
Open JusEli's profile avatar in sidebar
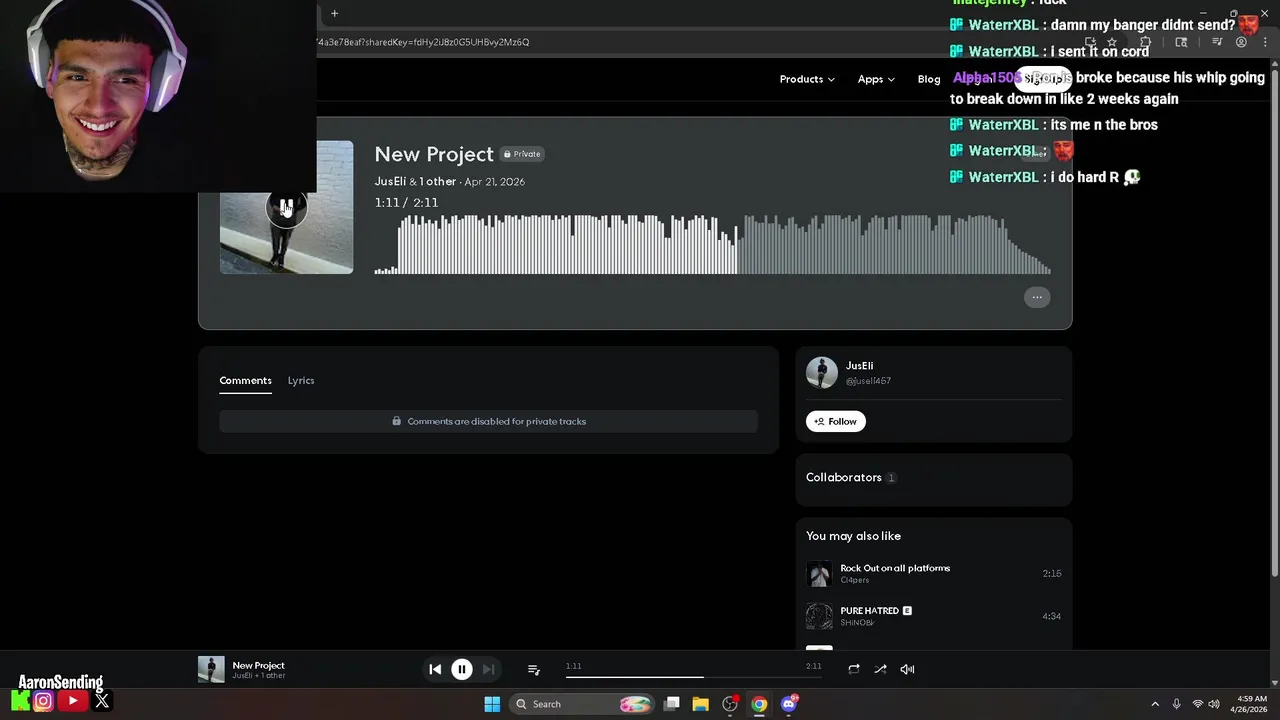coord(822,372)
